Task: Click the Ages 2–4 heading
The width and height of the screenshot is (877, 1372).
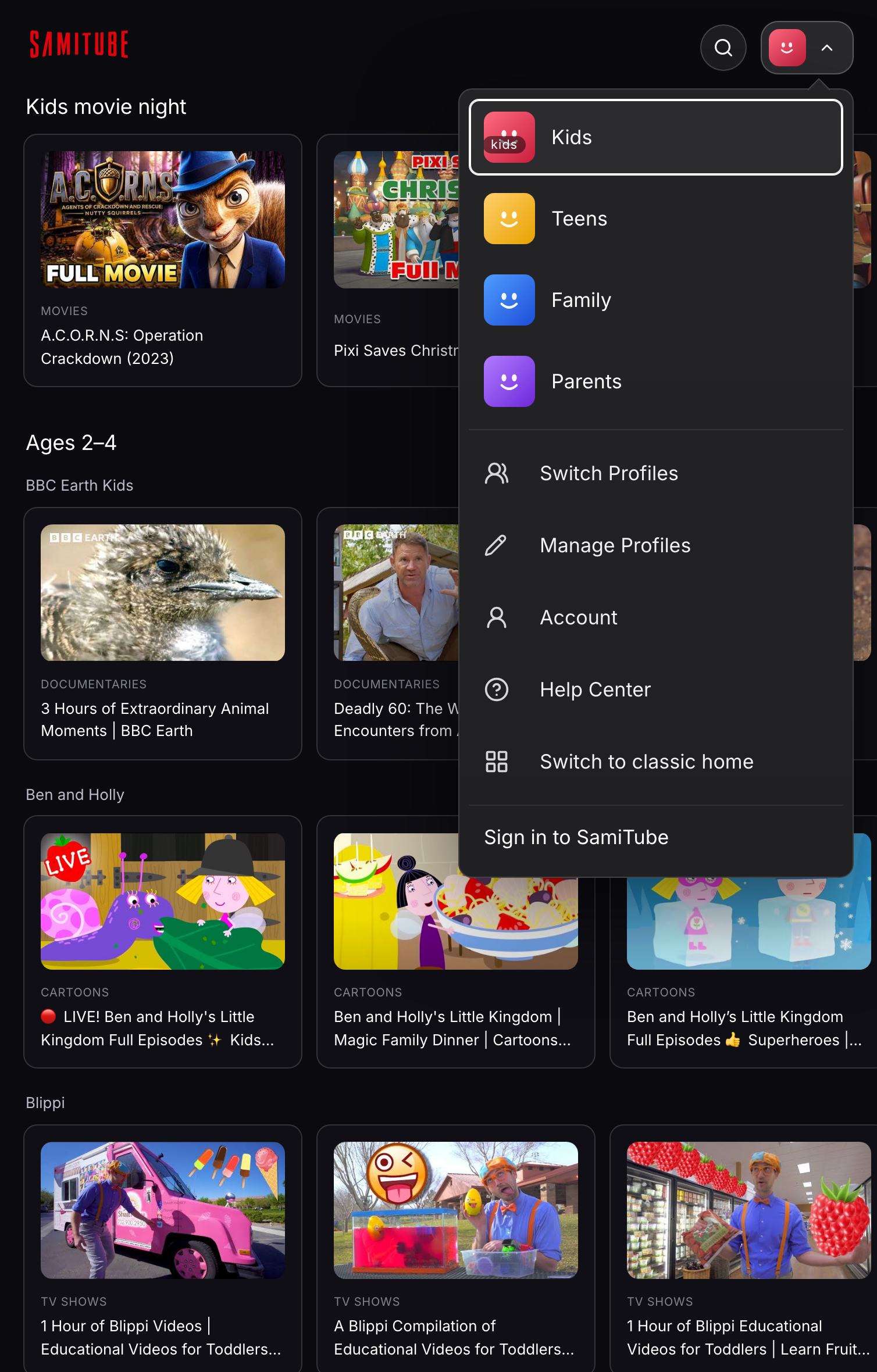Action: point(71,443)
